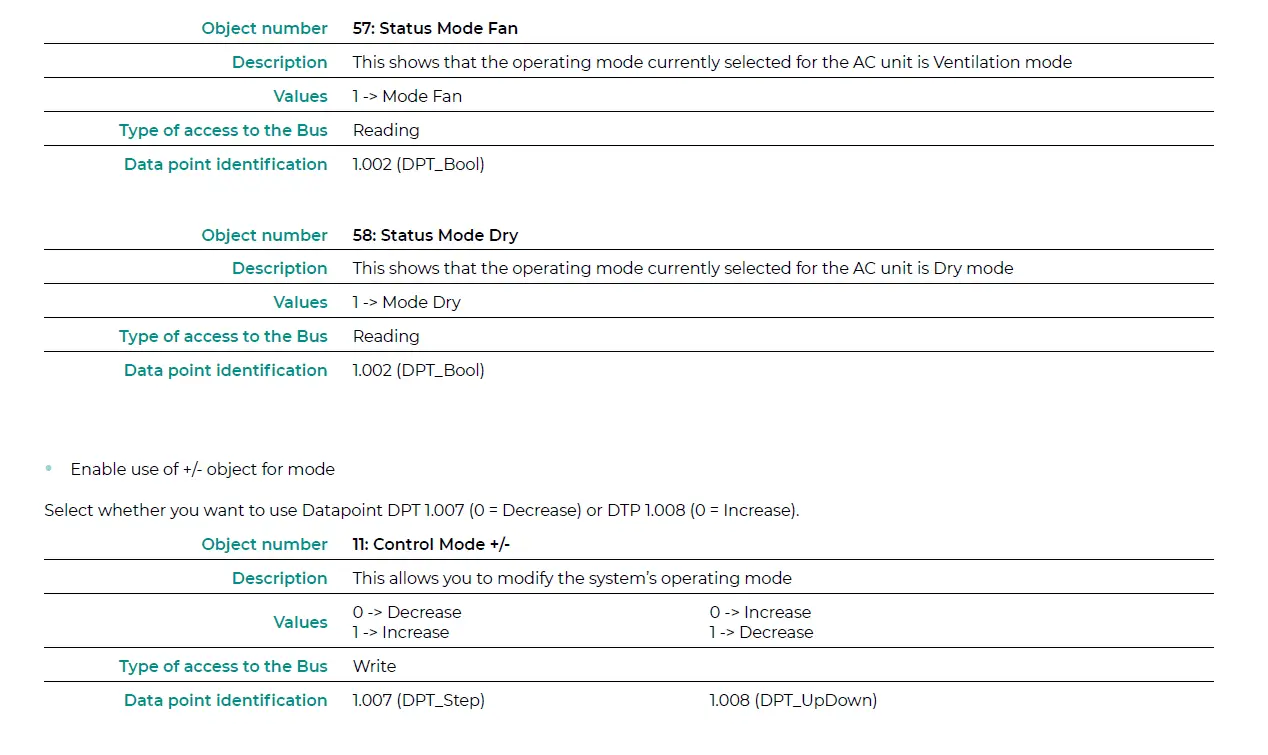1268x755 pixels.
Task: Click 'Object number' label in the object 57 table
Action: point(264,28)
